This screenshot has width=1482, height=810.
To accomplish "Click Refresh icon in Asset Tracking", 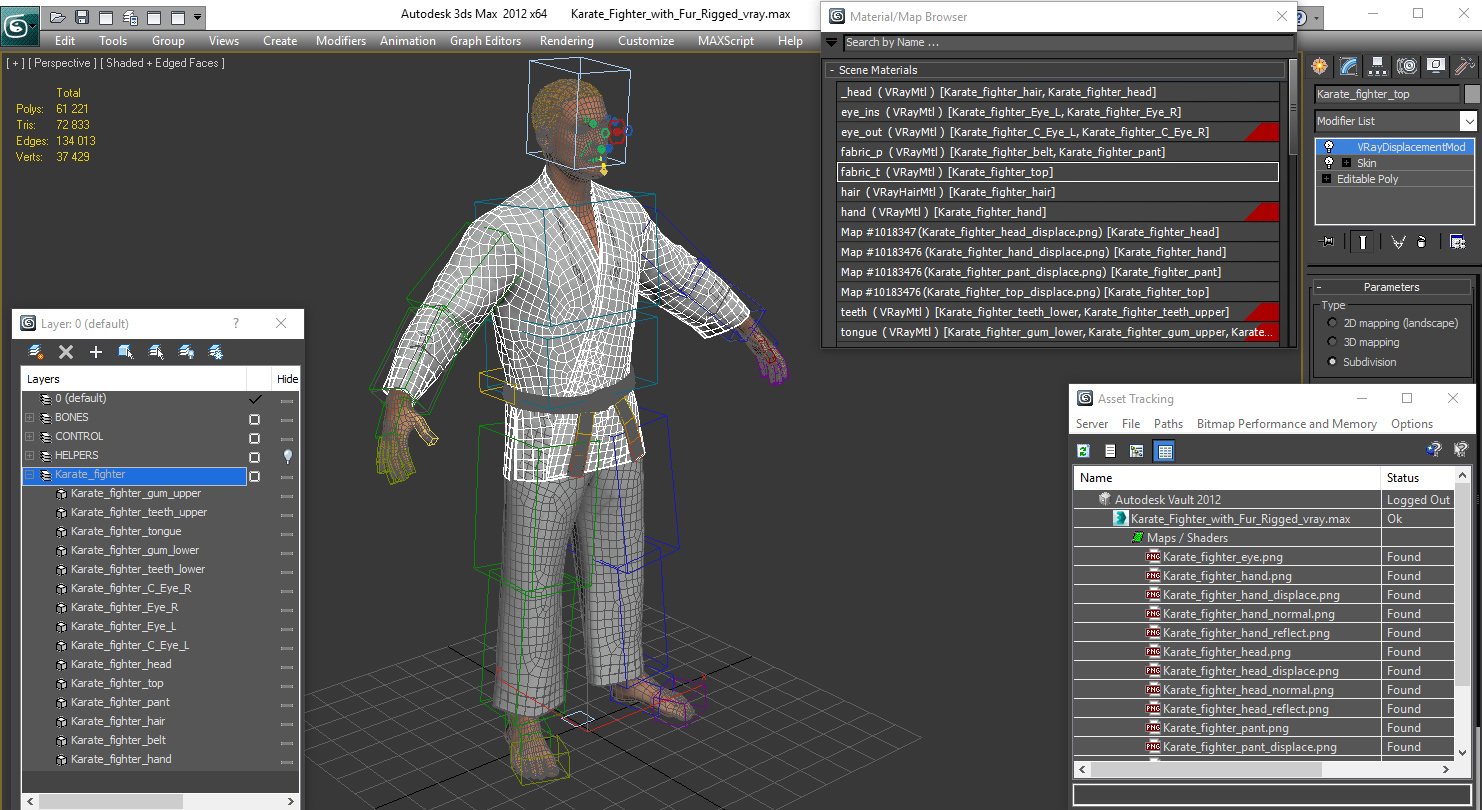I will coord(1083,451).
